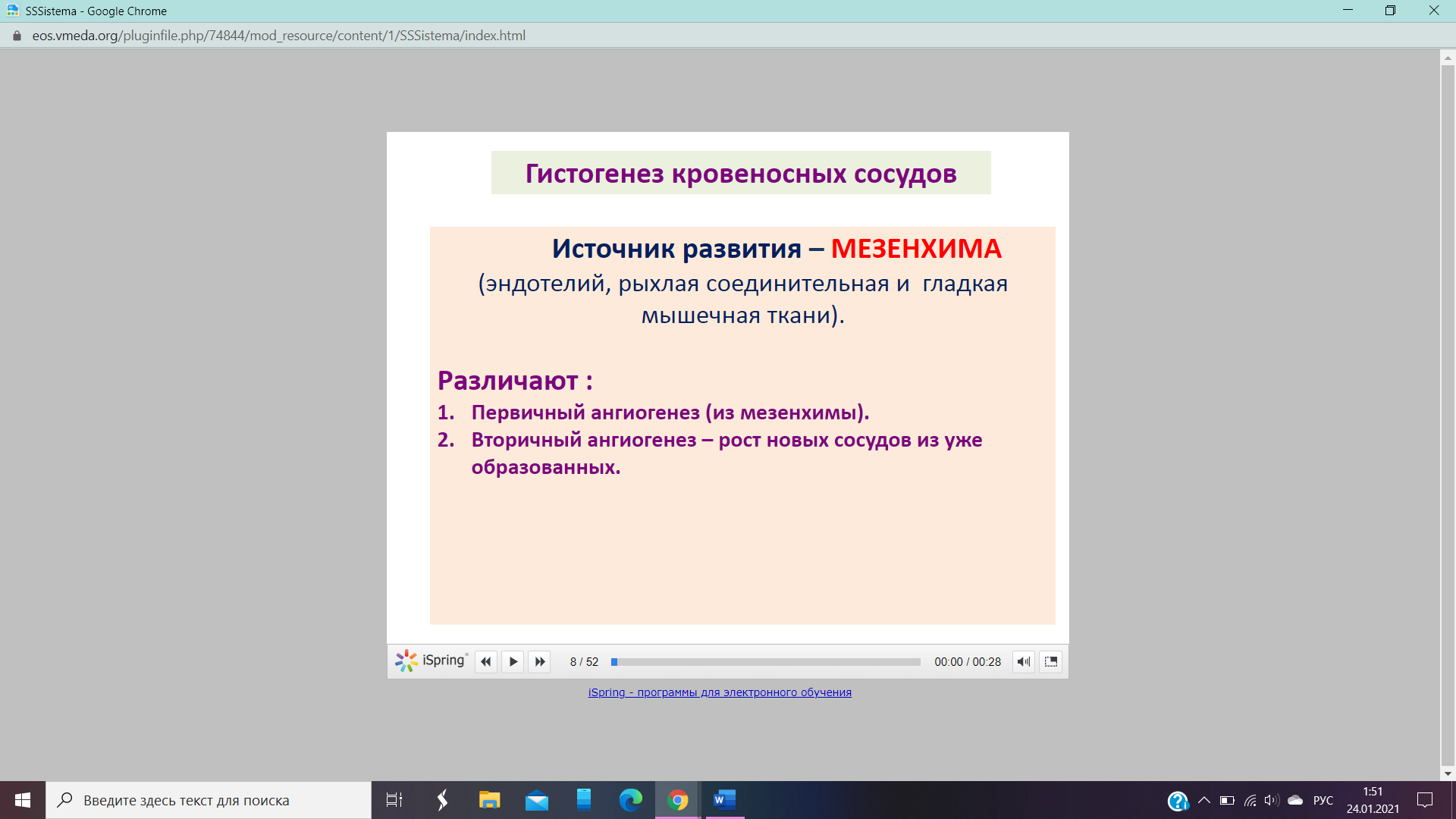This screenshot has height=819, width=1456.
Task: Toggle fullscreen mode in the iSpring player
Action: click(1051, 662)
